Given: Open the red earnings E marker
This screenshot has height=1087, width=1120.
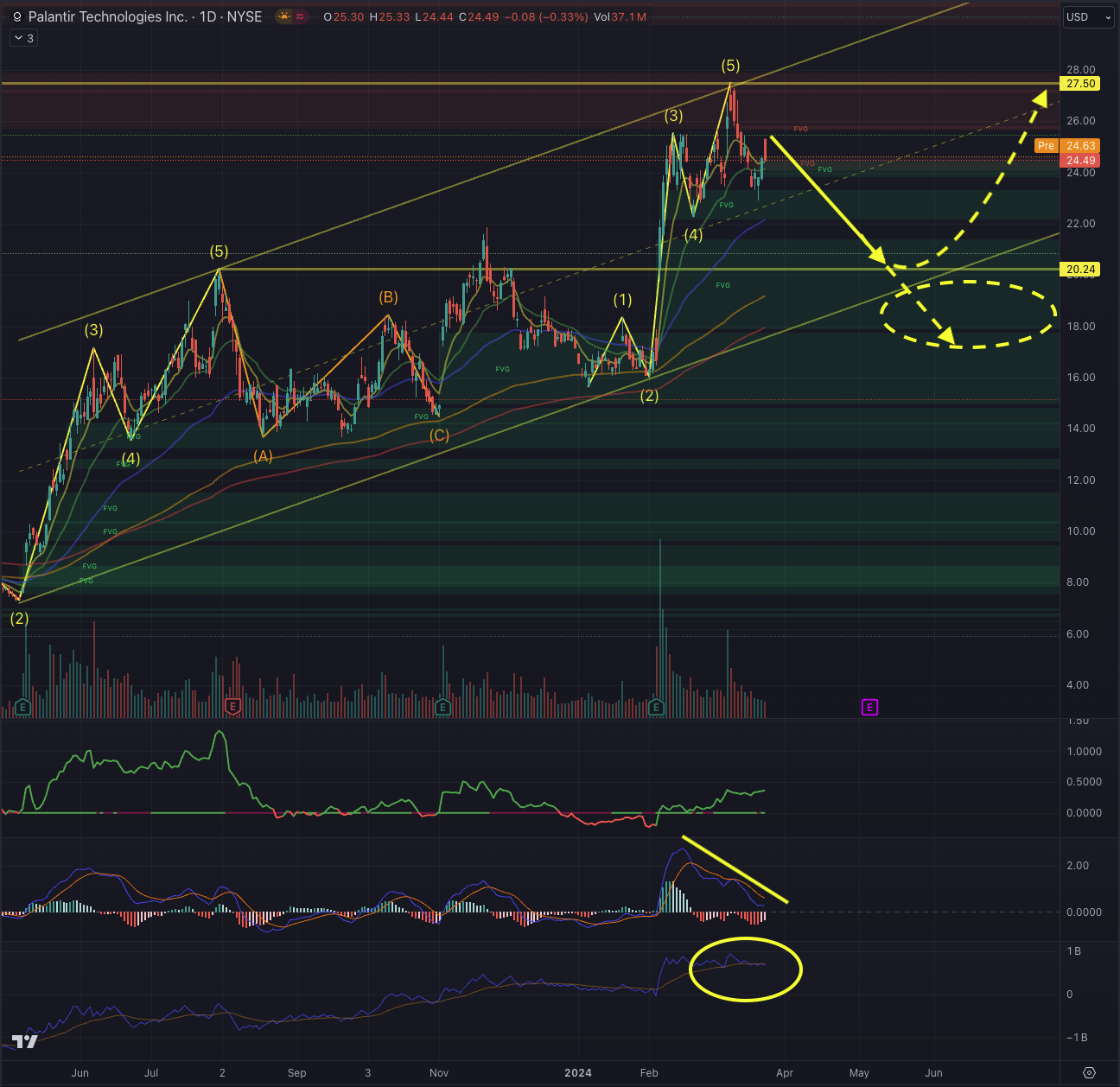Looking at the screenshot, I should [232, 707].
